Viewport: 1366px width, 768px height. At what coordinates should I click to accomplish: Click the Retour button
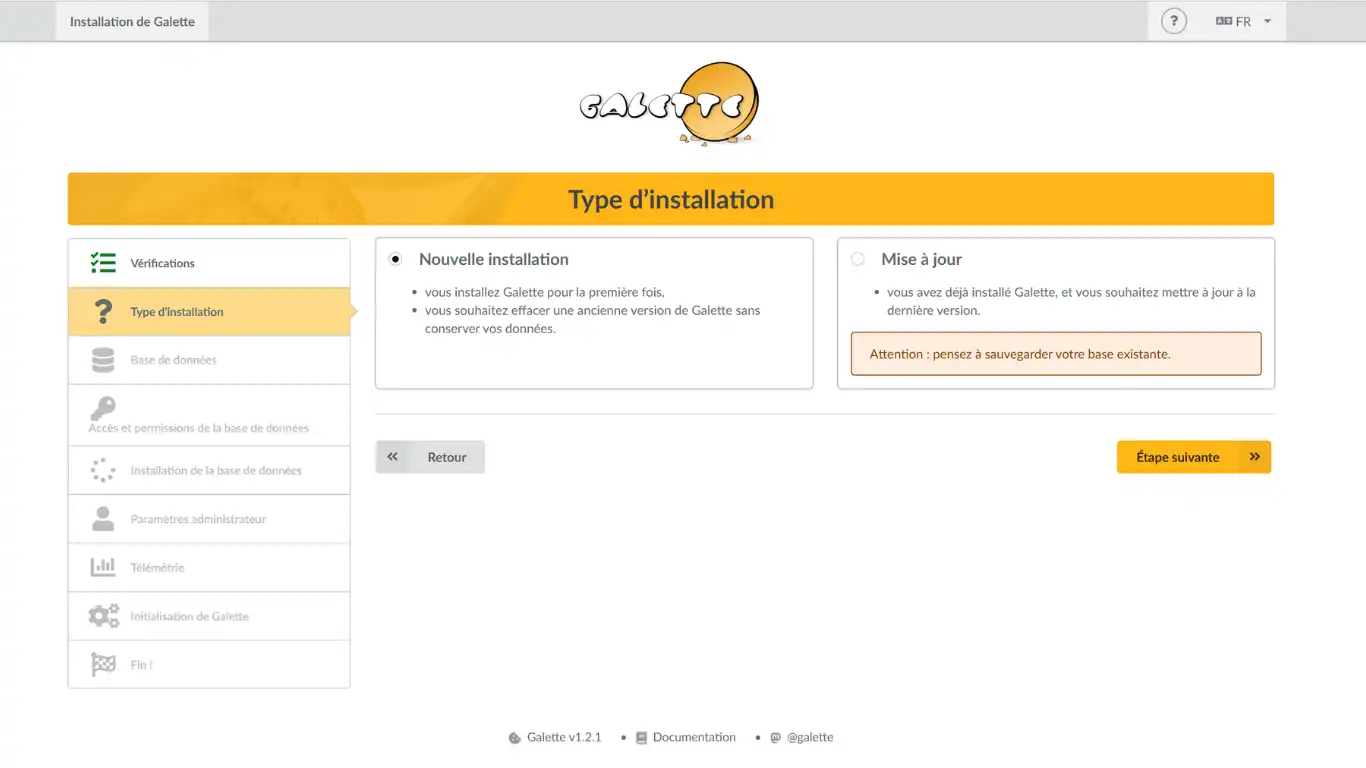[x=430, y=457]
